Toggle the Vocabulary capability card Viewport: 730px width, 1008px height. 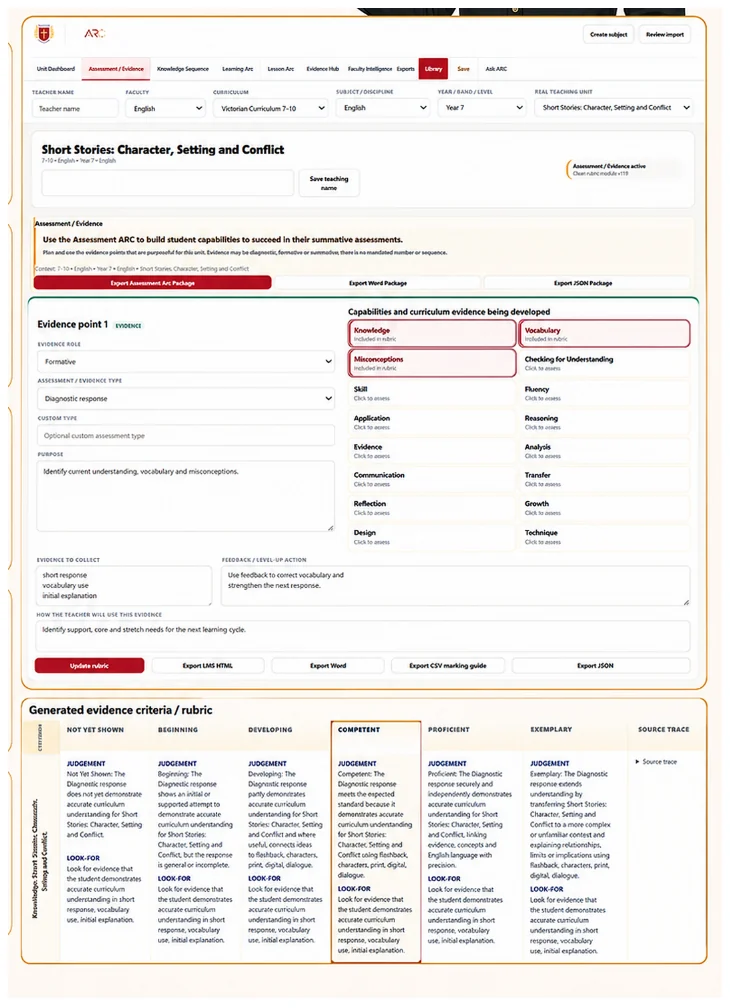604,334
